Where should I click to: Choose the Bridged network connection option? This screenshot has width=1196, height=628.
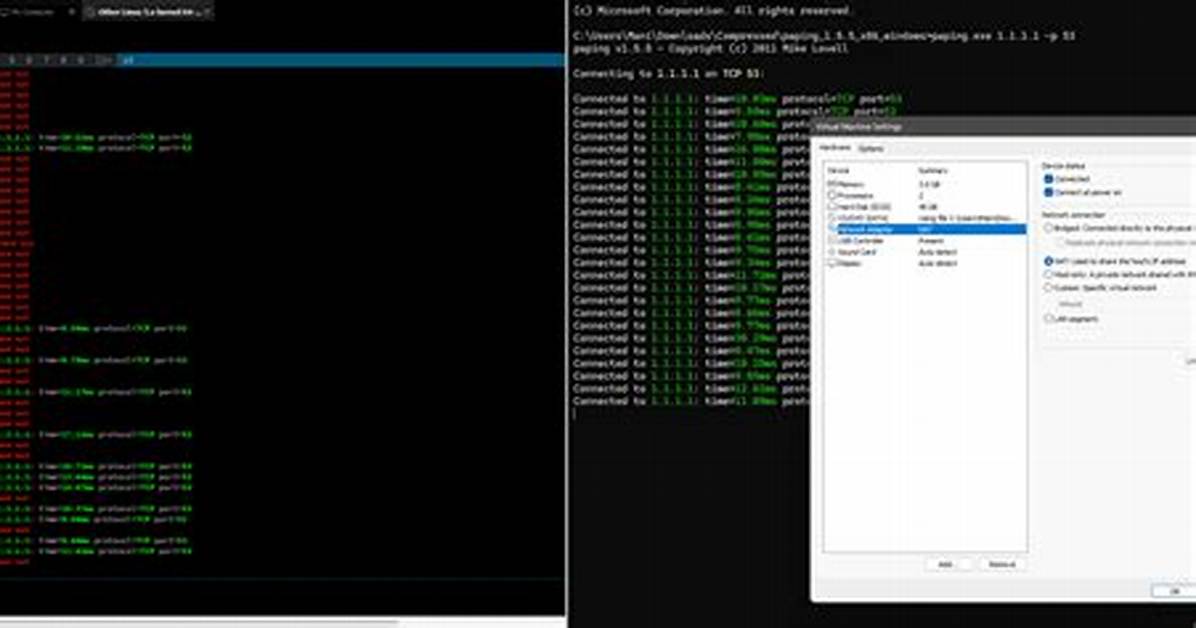(1049, 228)
